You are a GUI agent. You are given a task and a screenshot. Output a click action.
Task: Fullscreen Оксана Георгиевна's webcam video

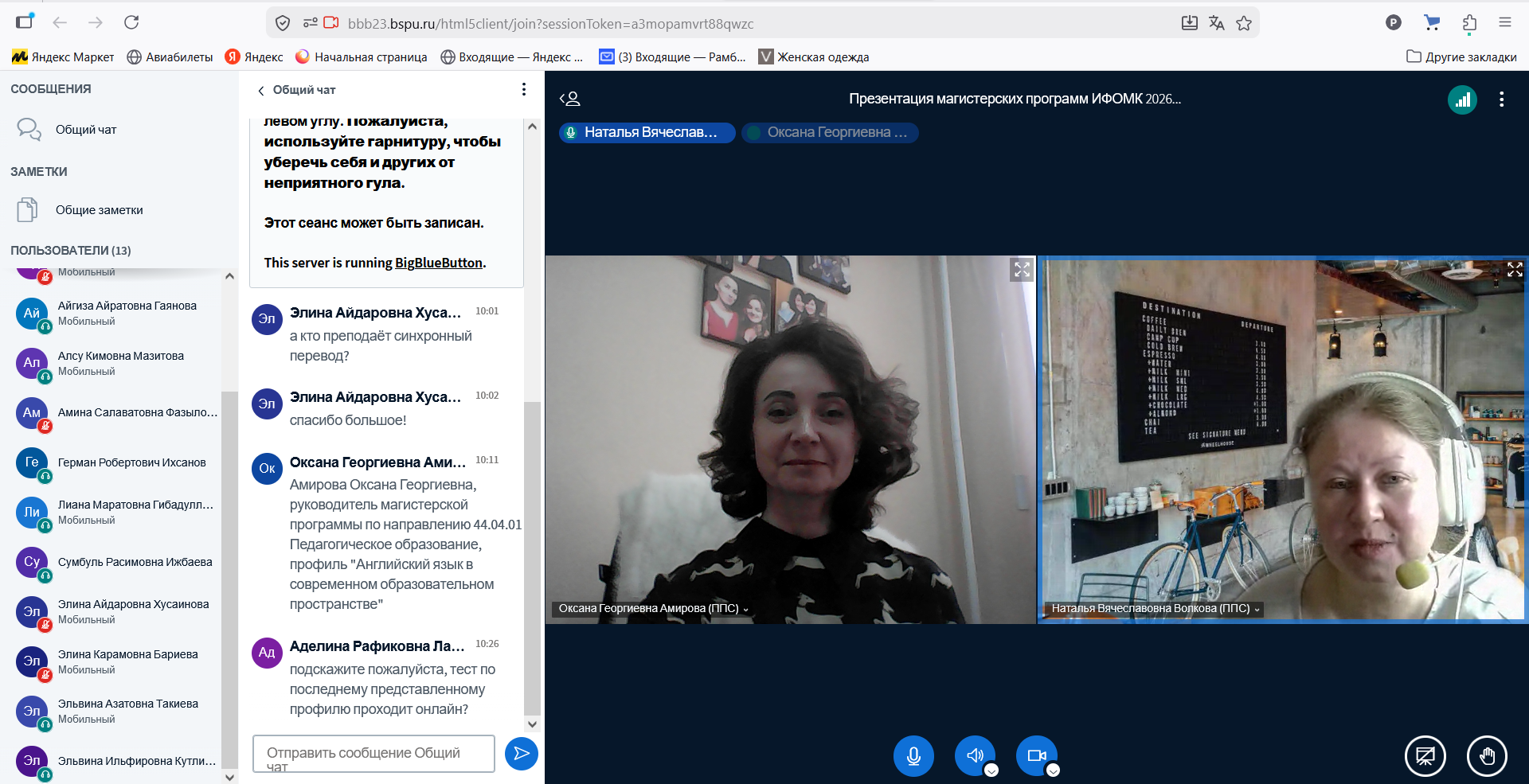[1022, 270]
